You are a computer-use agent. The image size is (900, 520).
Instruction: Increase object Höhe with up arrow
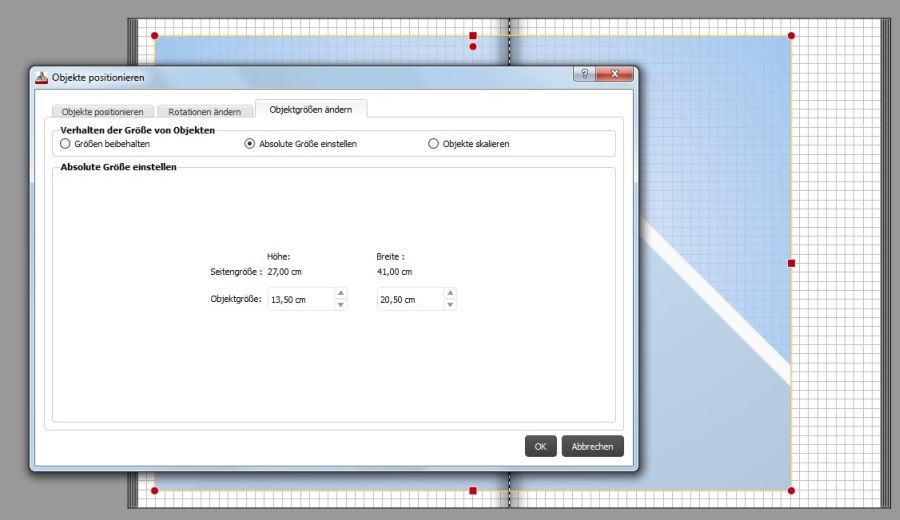coord(341,294)
